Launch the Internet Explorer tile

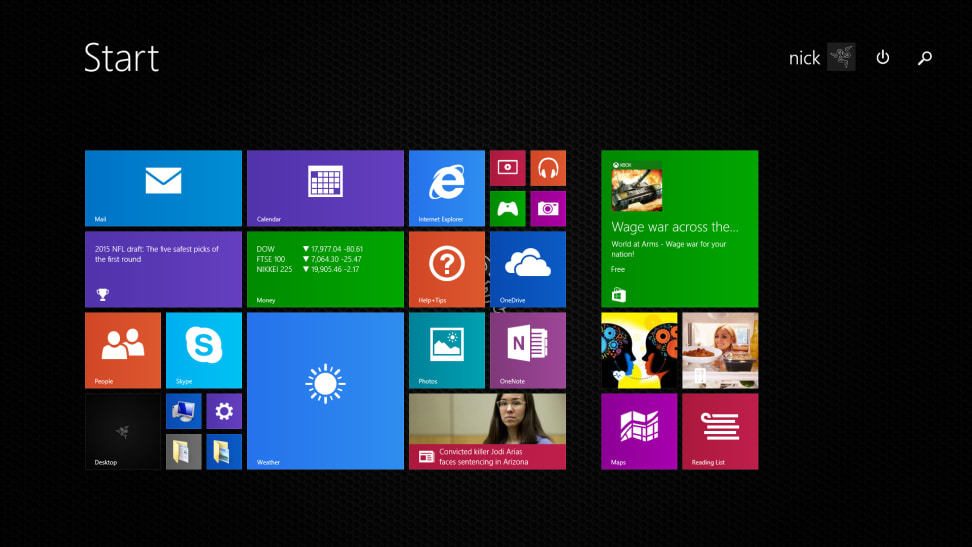pyautogui.click(x=447, y=188)
